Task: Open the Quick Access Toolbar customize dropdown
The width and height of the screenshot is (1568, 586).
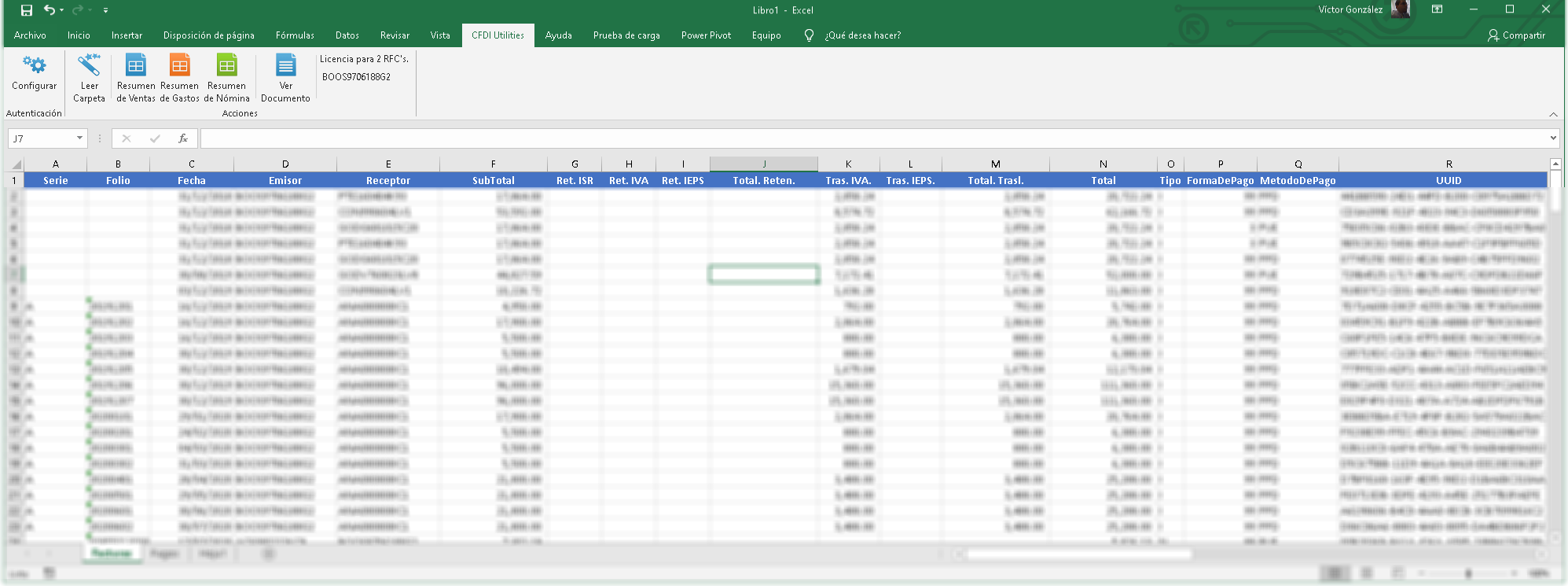Action: (x=105, y=10)
